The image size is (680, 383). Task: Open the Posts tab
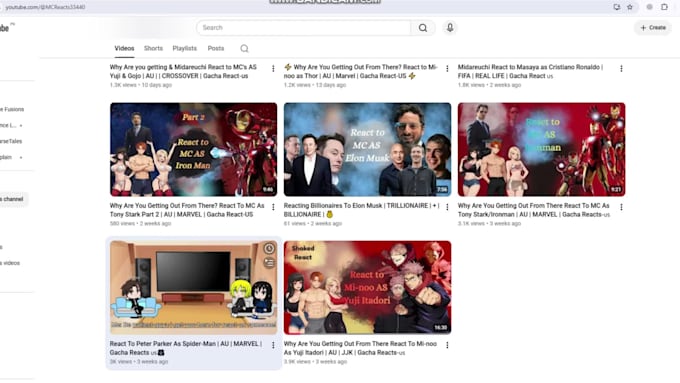216,49
